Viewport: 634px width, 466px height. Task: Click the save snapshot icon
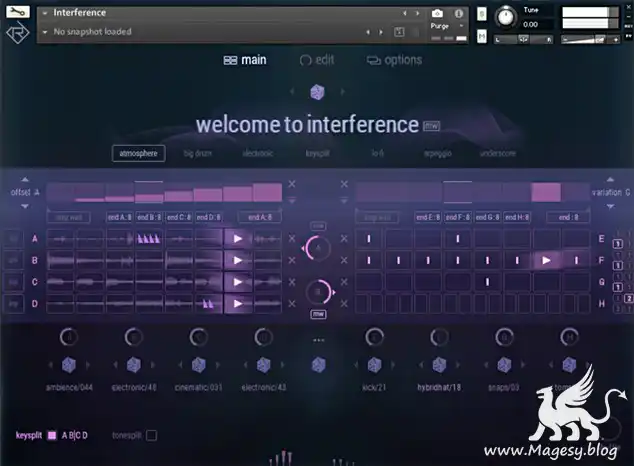[x=399, y=32]
